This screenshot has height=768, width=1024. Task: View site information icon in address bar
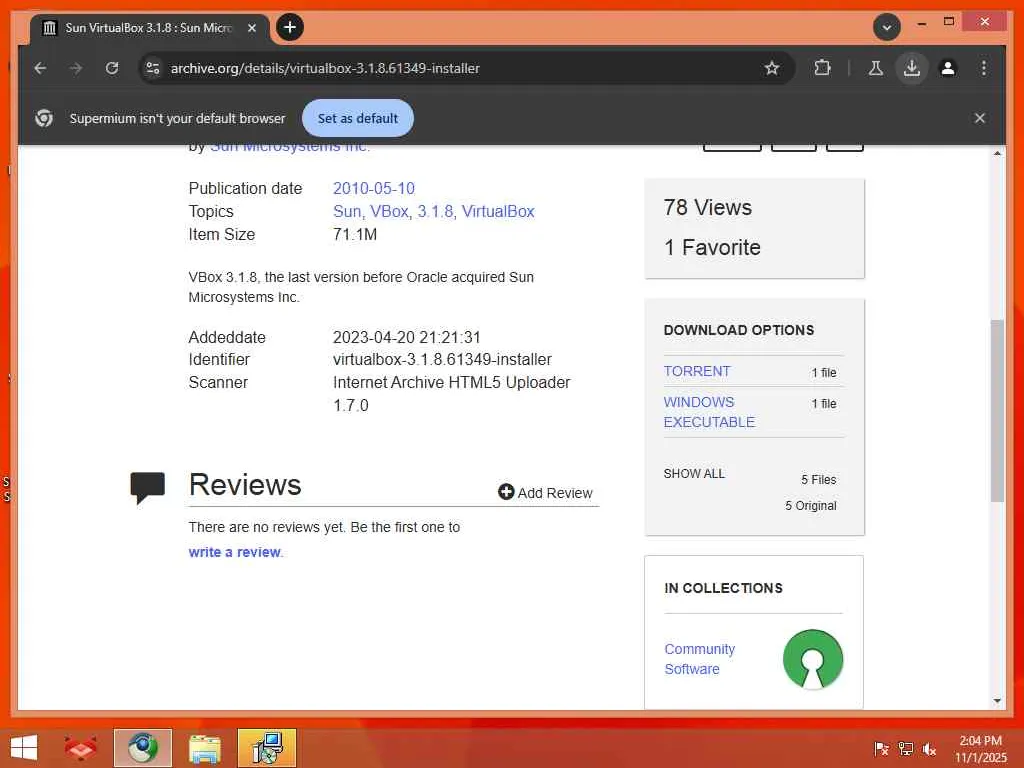[153, 68]
